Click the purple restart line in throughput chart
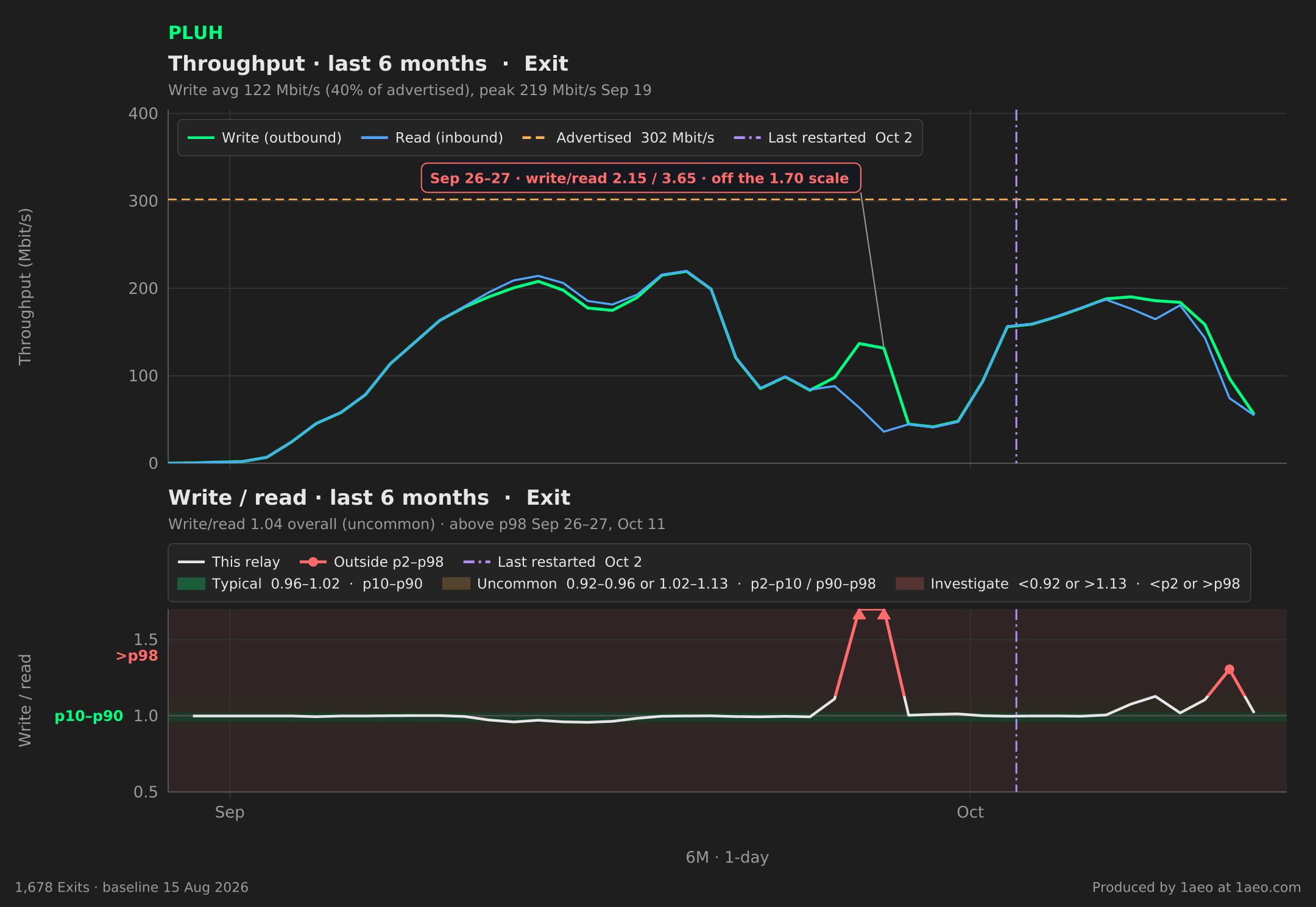The image size is (1316, 907). 1016,286
